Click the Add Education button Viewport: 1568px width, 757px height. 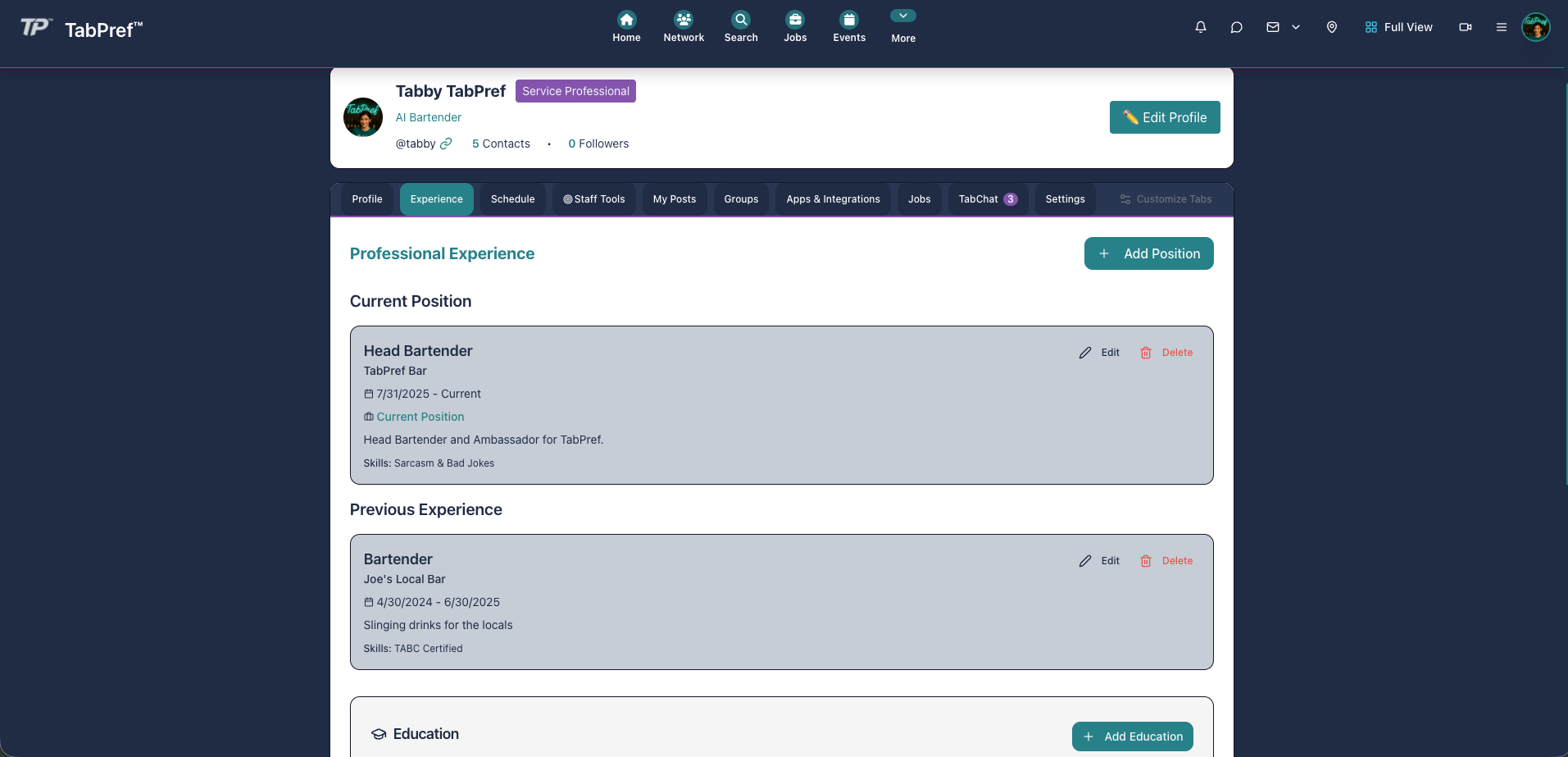pos(1133,736)
